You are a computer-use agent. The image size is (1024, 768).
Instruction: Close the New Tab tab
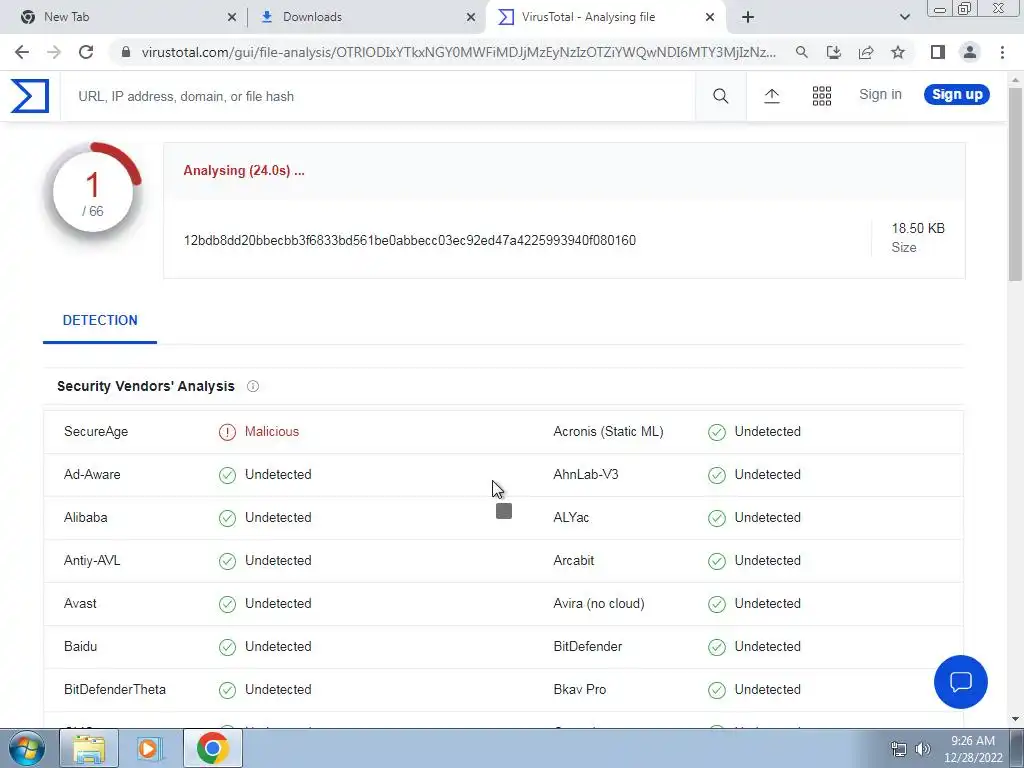232,17
